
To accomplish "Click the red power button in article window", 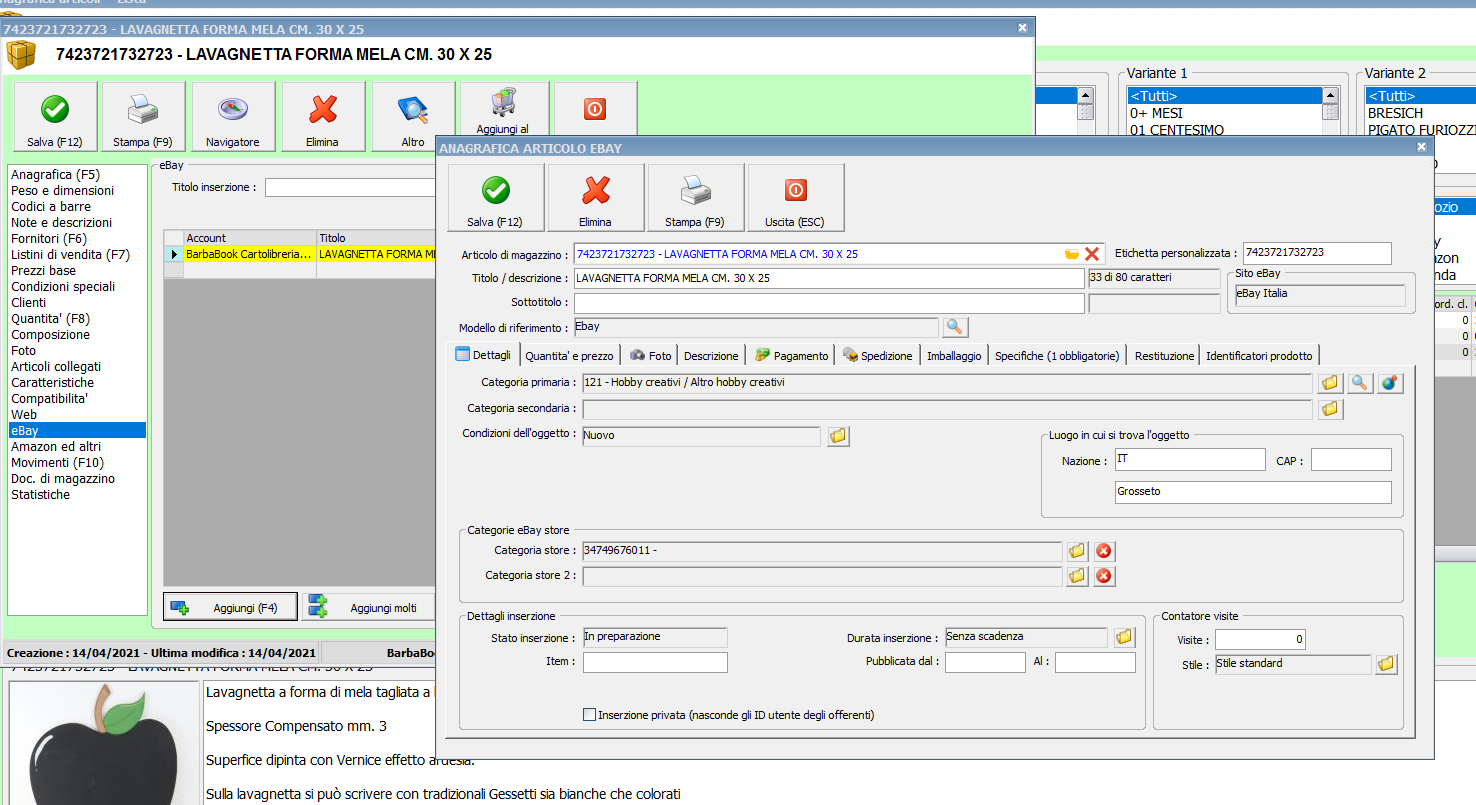I will [x=595, y=108].
